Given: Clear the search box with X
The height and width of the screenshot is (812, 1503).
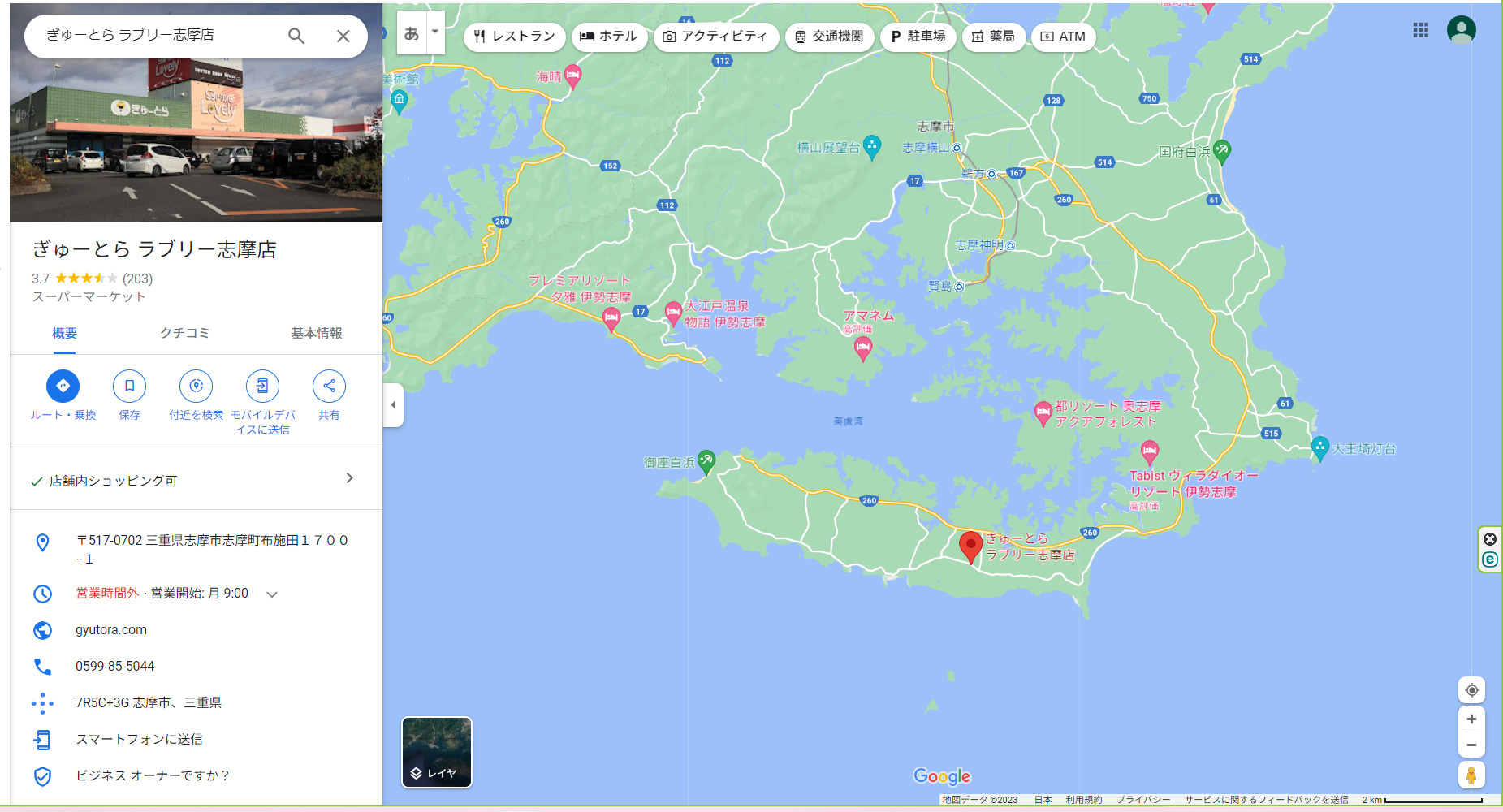Looking at the screenshot, I should click(343, 36).
